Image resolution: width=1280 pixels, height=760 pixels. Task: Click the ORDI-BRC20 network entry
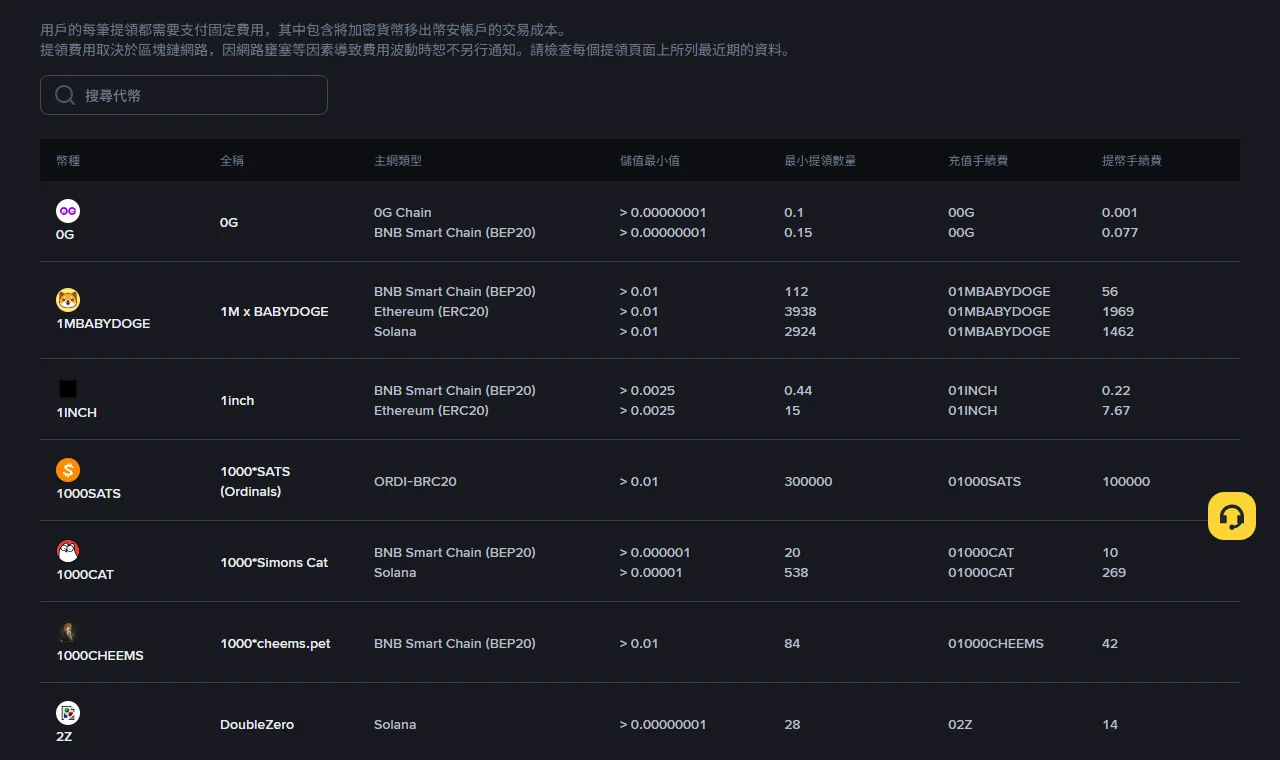tap(415, 481)
